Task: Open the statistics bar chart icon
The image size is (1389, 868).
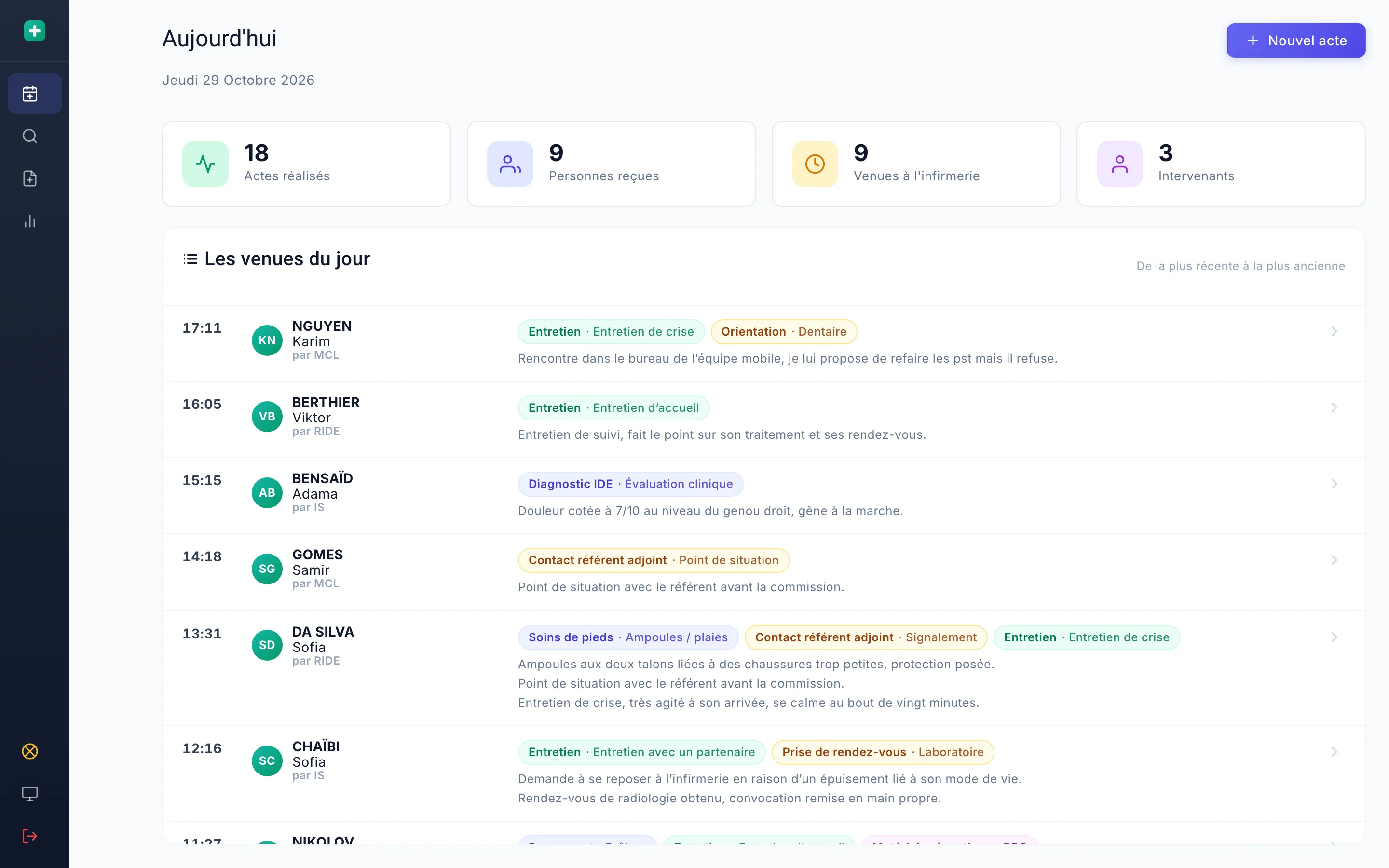Action: [x=30, y=221]
